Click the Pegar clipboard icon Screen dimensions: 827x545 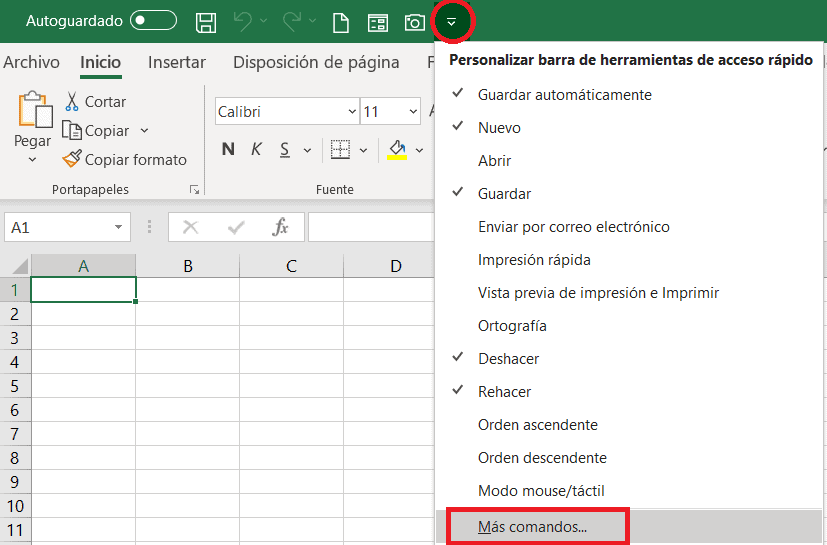point(35,110)
